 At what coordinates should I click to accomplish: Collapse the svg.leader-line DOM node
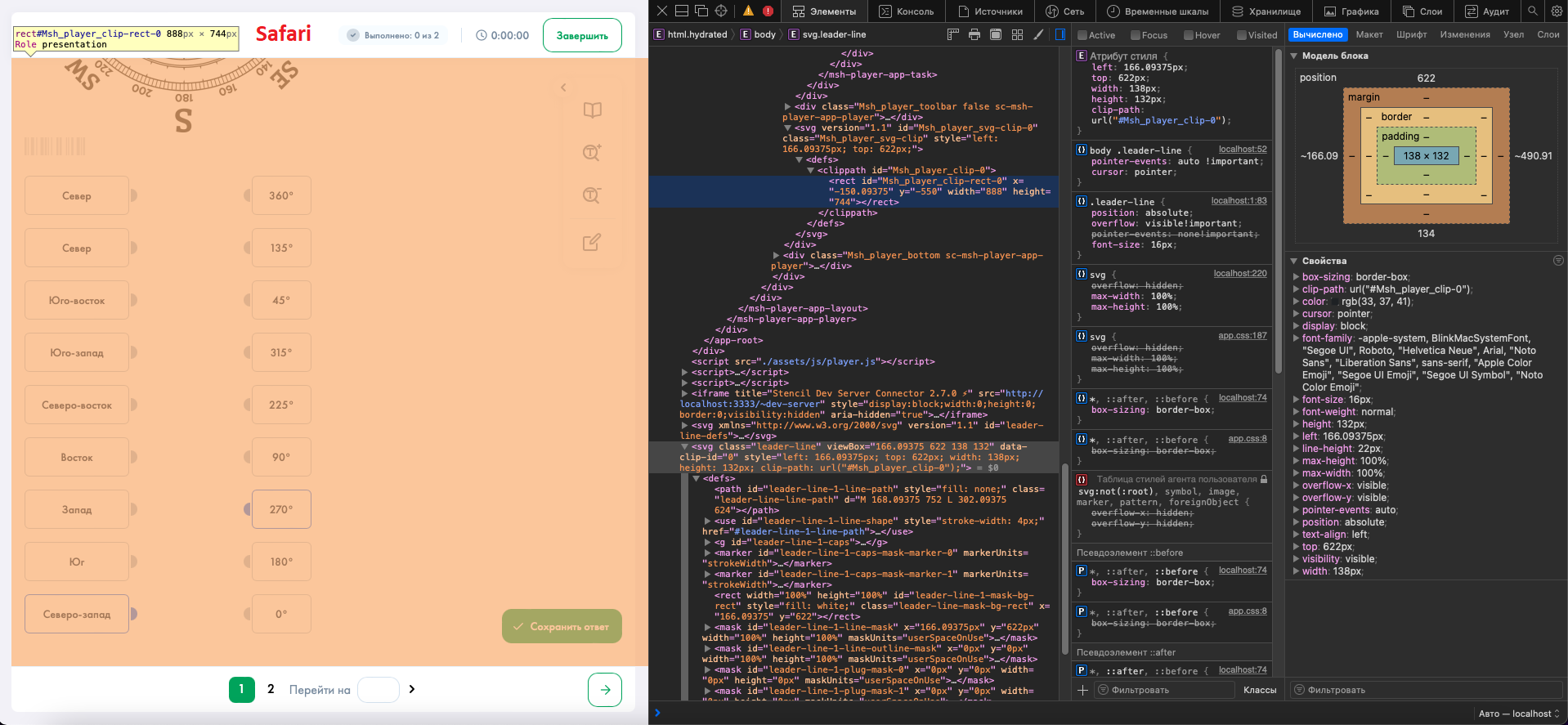point(684,446)
